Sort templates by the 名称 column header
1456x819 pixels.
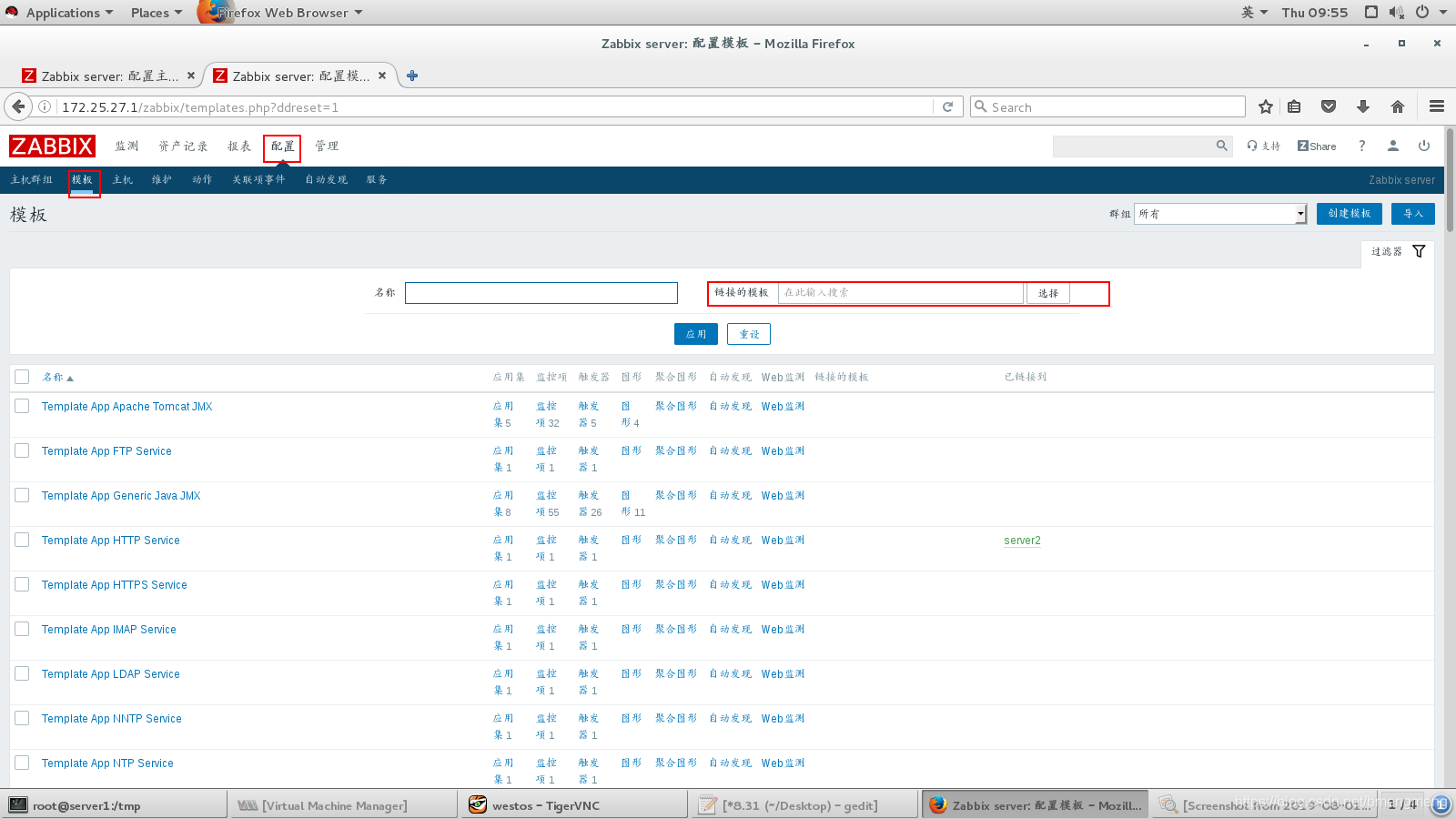point(57,377)
